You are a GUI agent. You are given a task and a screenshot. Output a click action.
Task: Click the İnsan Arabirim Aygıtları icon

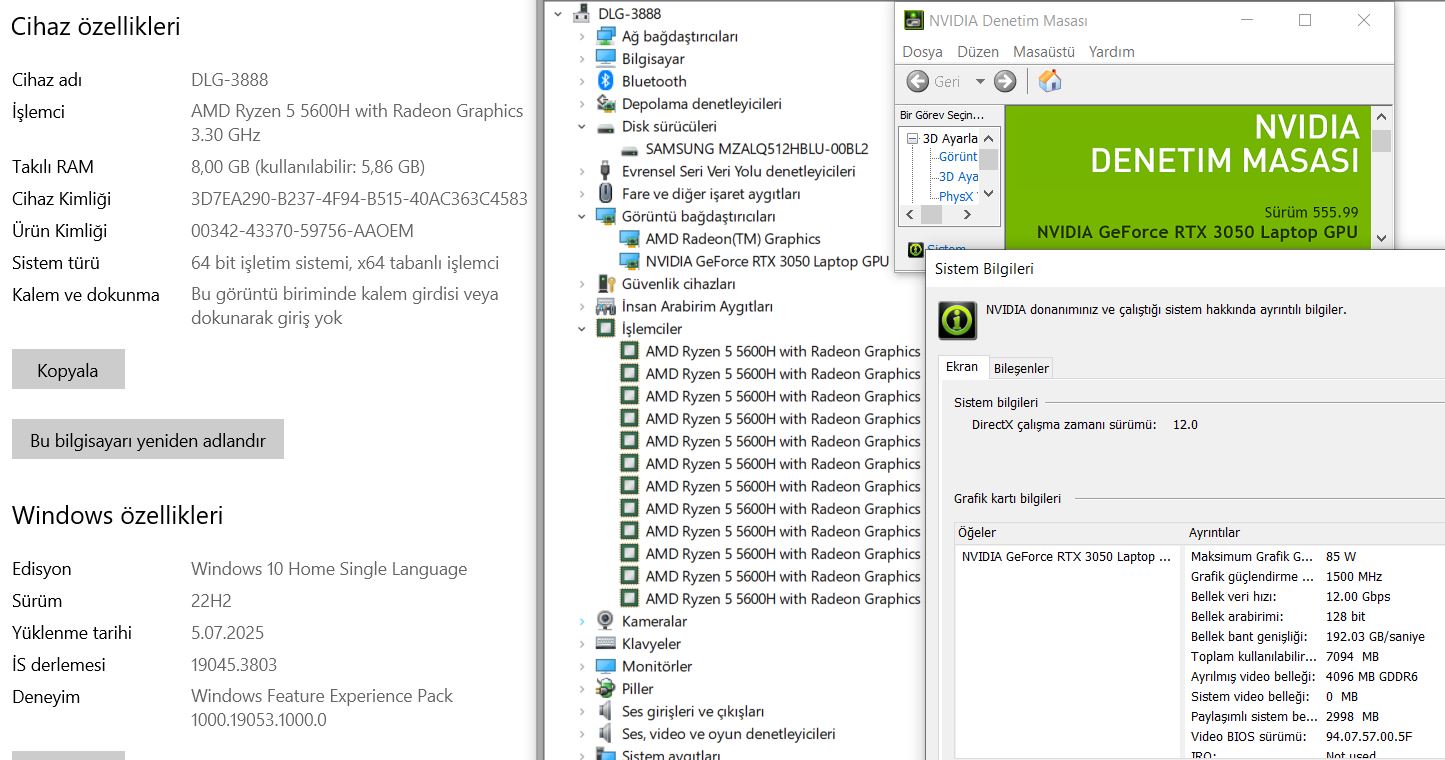pyautogui.click(x=605, y=306)
